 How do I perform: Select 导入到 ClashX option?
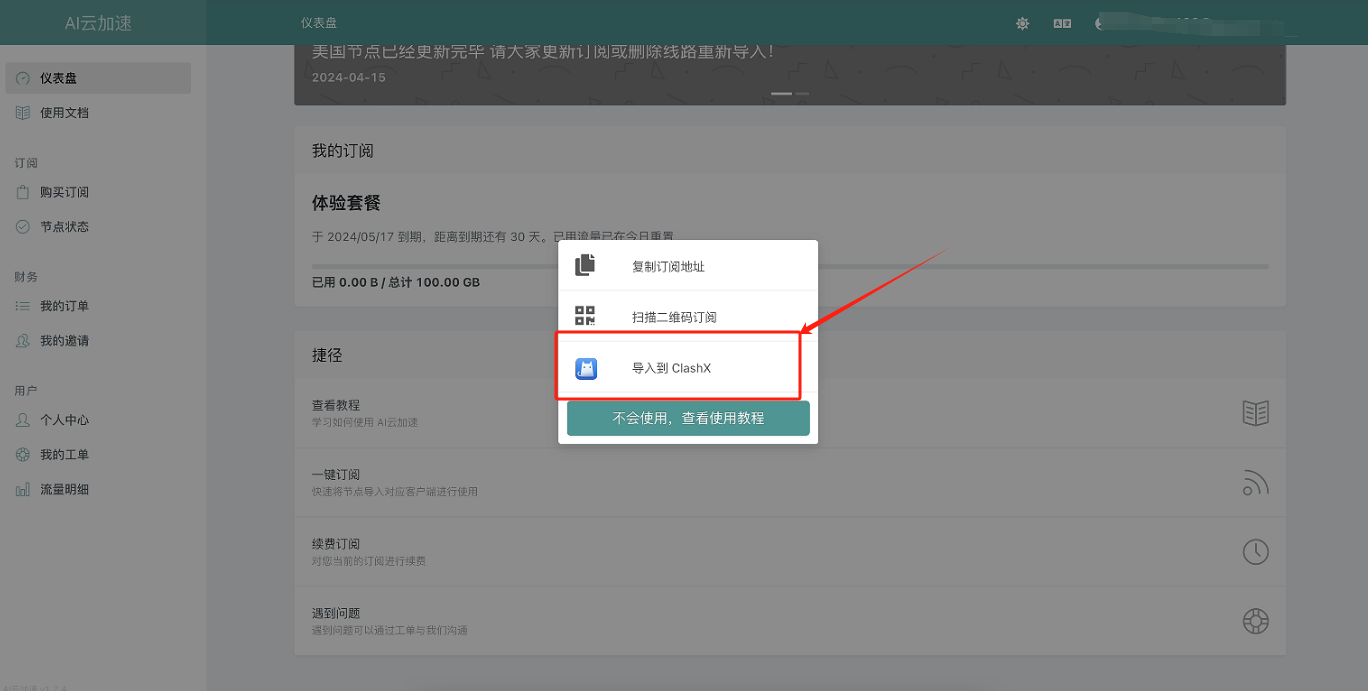pyautogui.click(x=688, y=368)
